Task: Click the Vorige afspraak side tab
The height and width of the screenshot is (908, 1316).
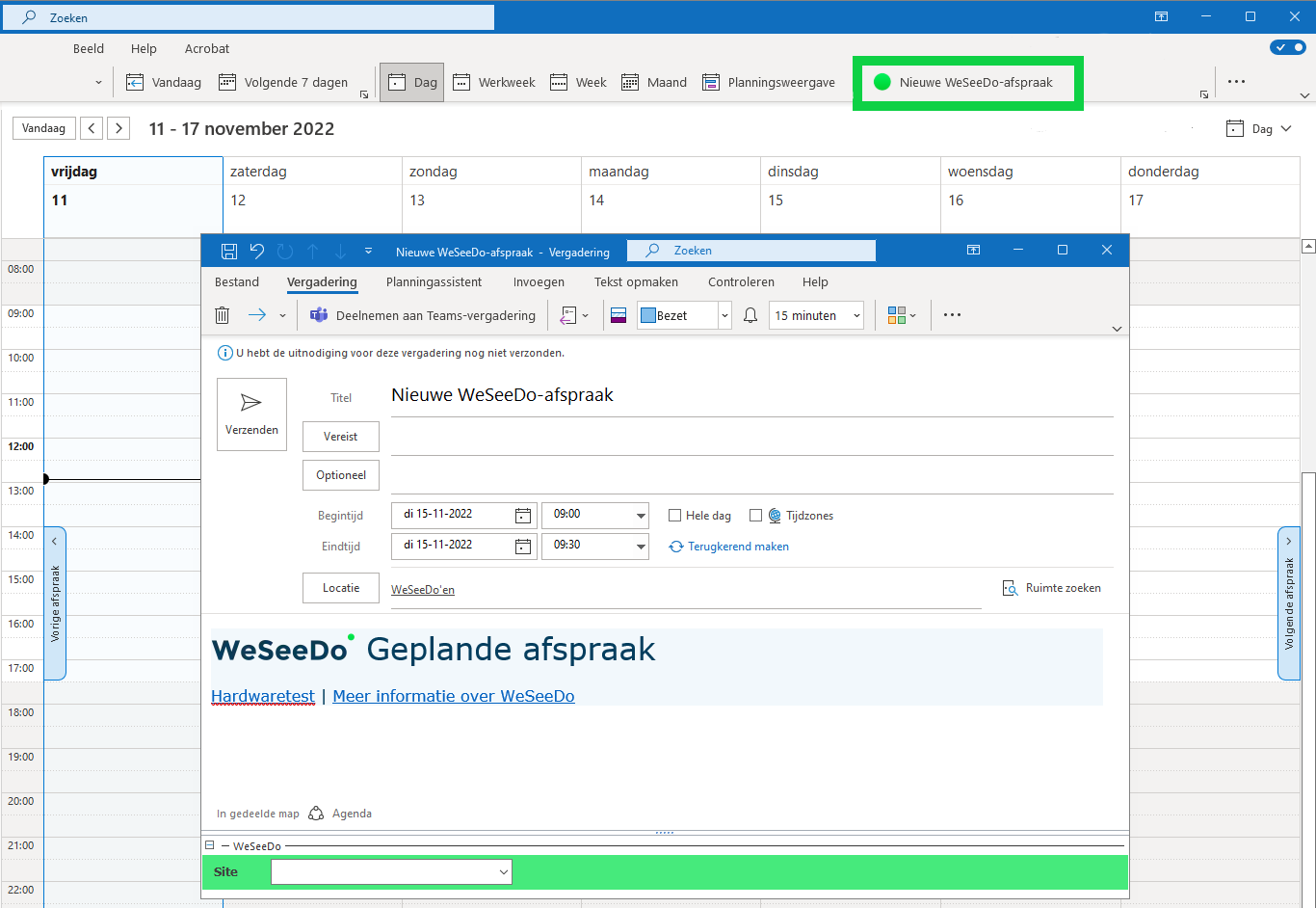Action: coord(55,603)
